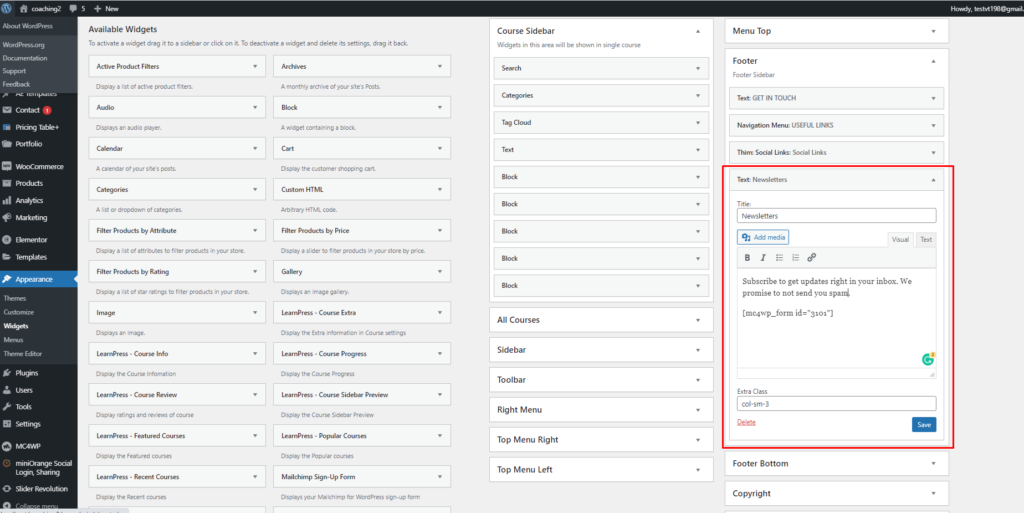Click the New content plus item

click(x=106, y=9)
